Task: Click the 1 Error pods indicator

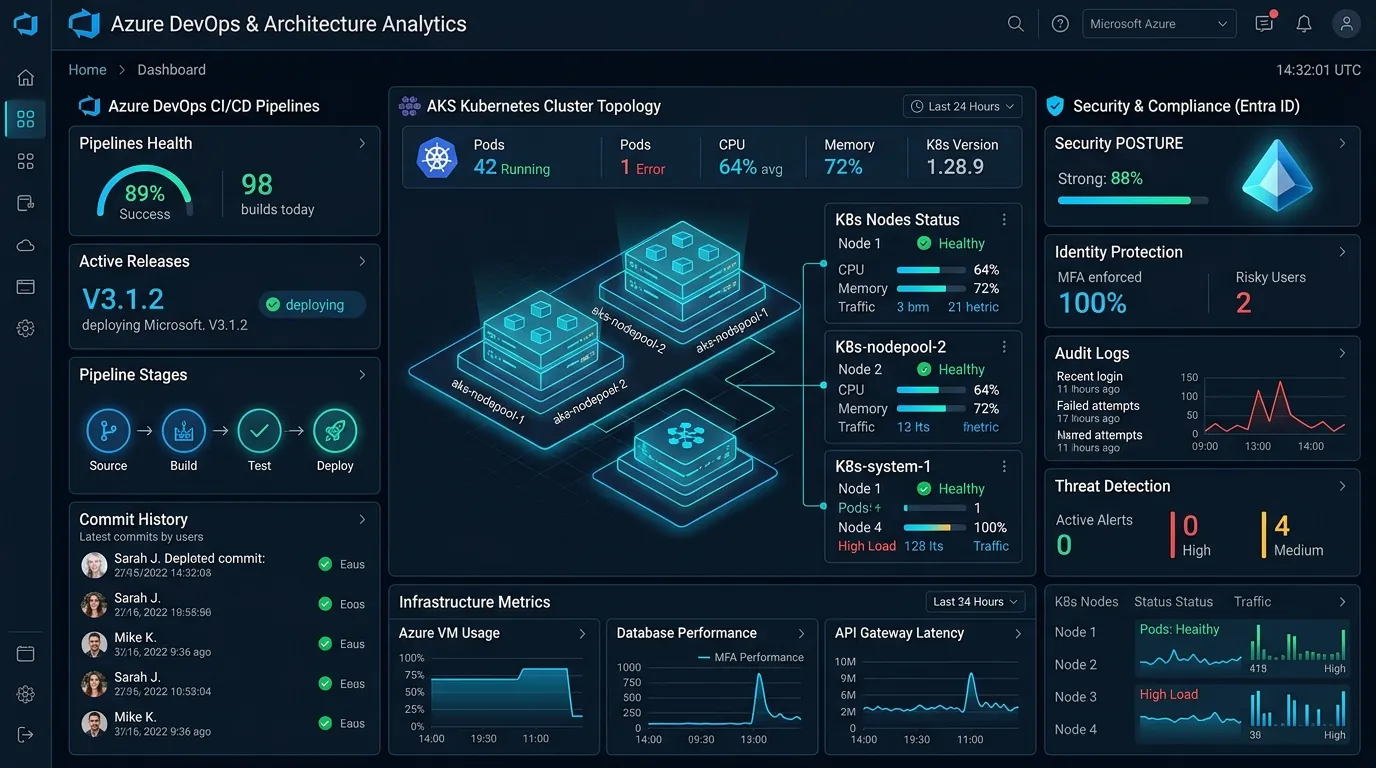Action: pyautogui.click(x=642, y=168)
